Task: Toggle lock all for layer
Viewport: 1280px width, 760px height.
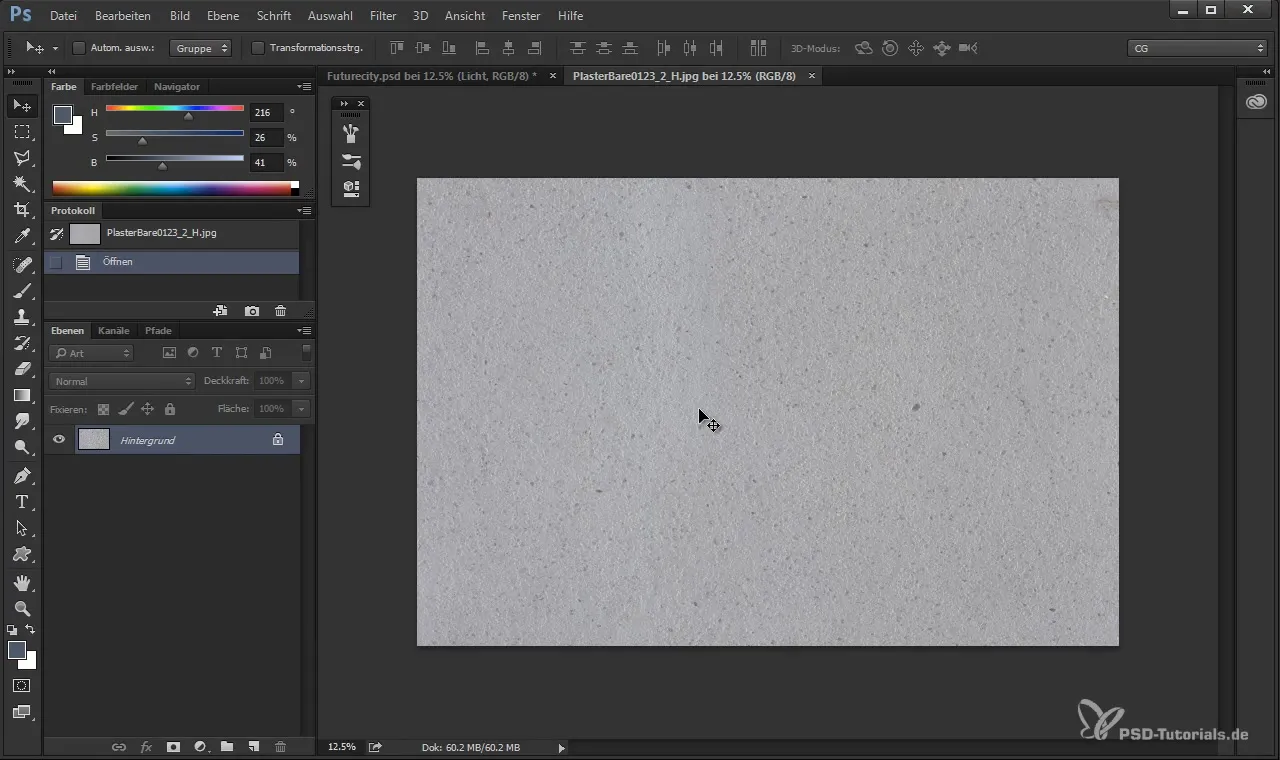Action: (170, 409)
